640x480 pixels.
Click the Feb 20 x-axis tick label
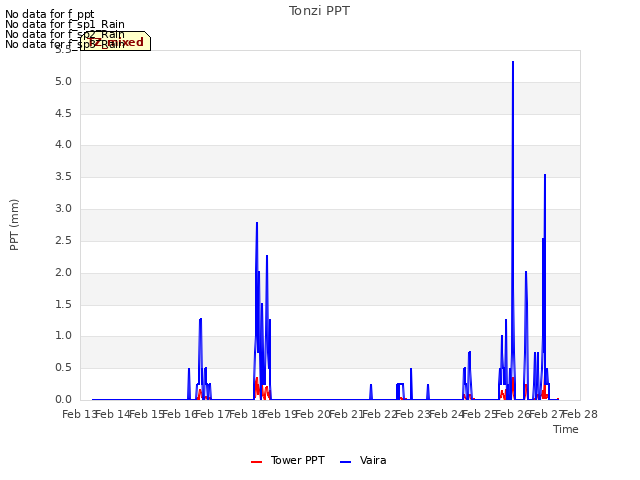point(313,414)
